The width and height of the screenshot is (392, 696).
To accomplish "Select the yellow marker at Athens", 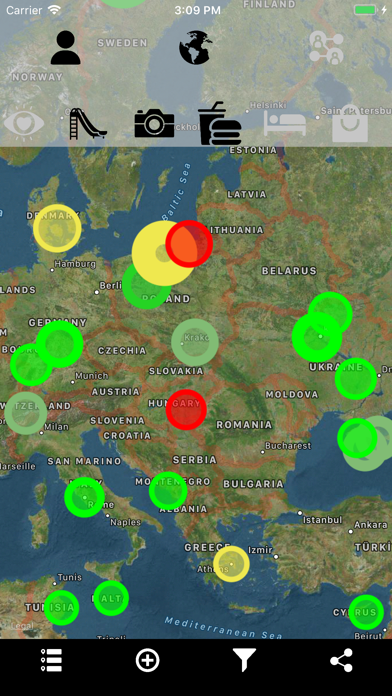I will 231,564.
